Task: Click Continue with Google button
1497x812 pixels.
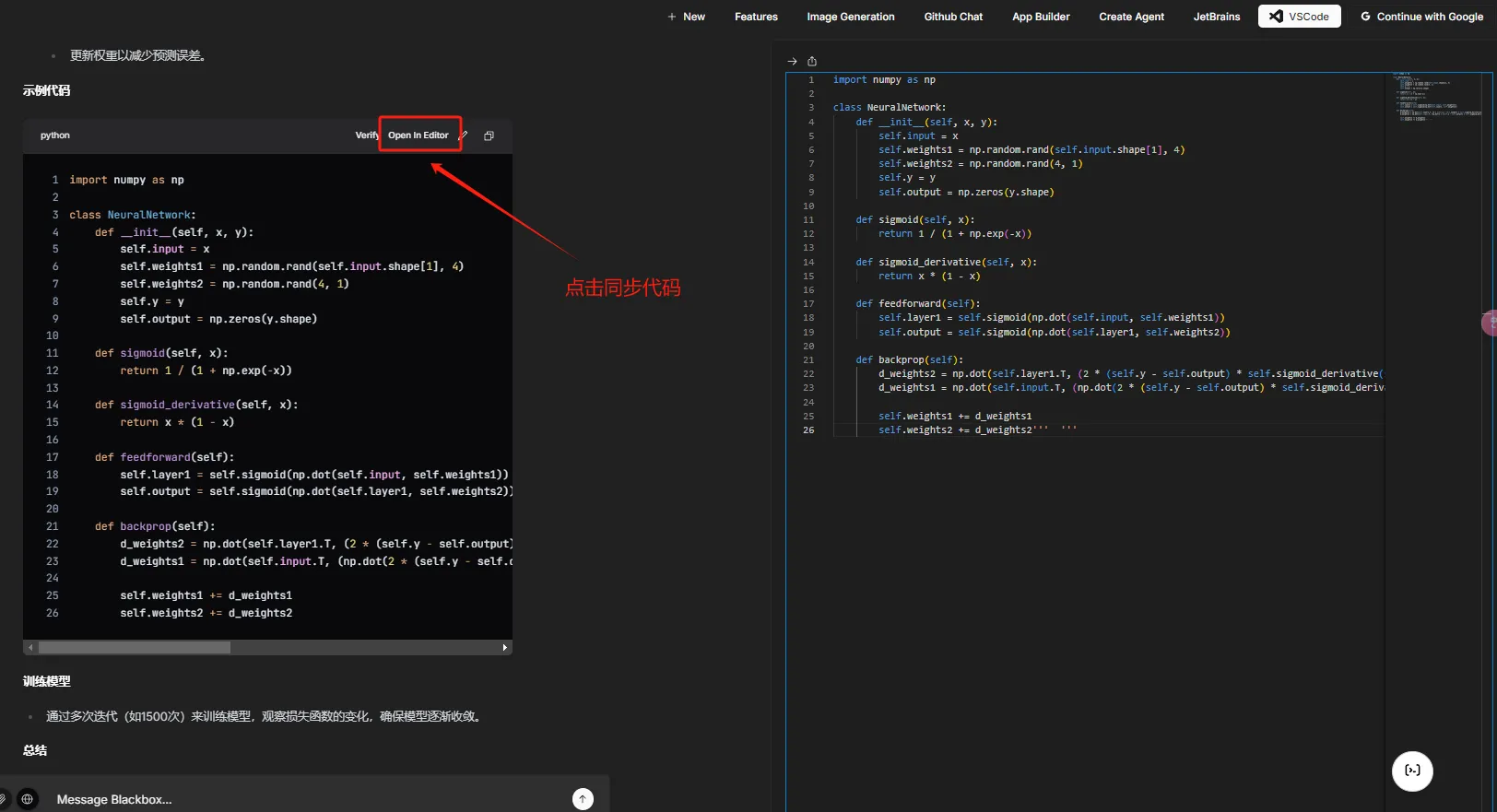Action: click(1421, 17)
